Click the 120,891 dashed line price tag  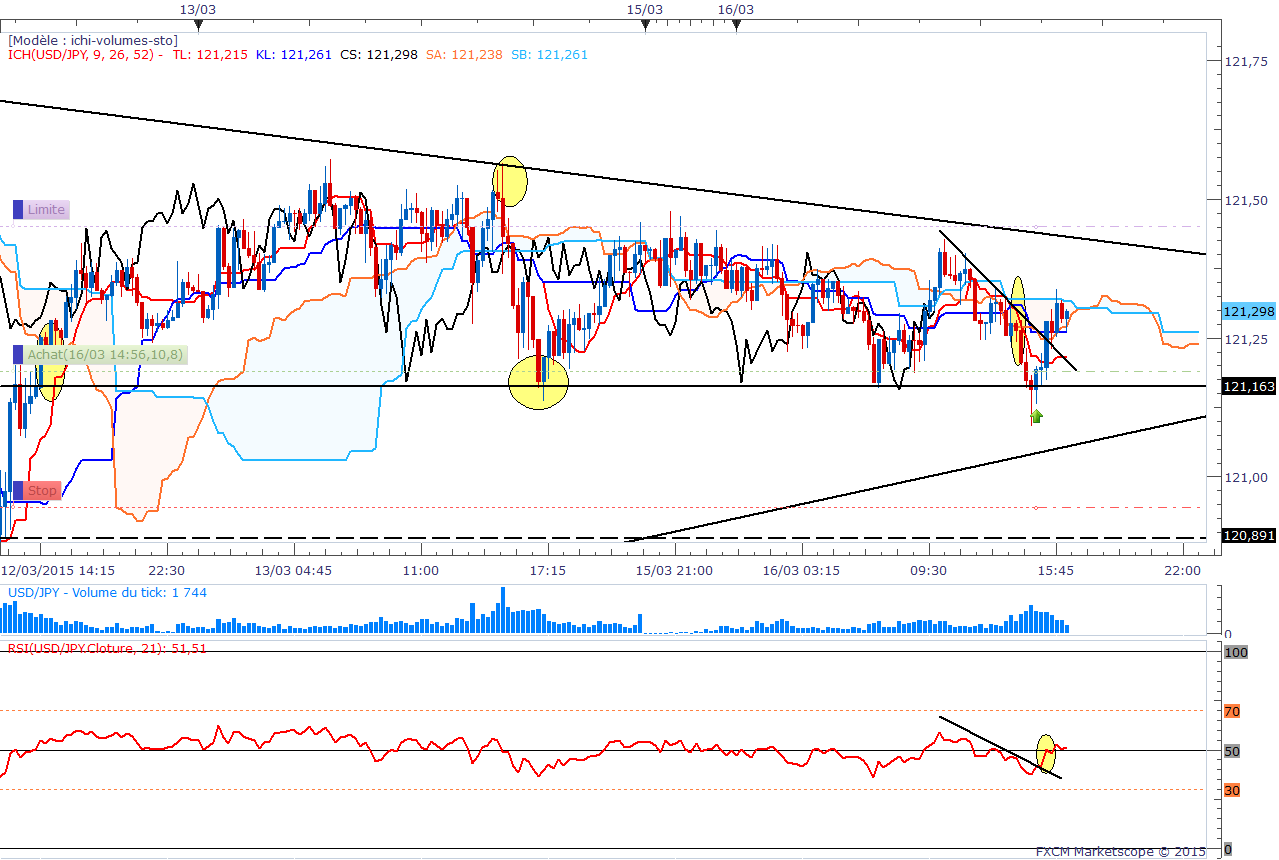tap(1247, 536)
